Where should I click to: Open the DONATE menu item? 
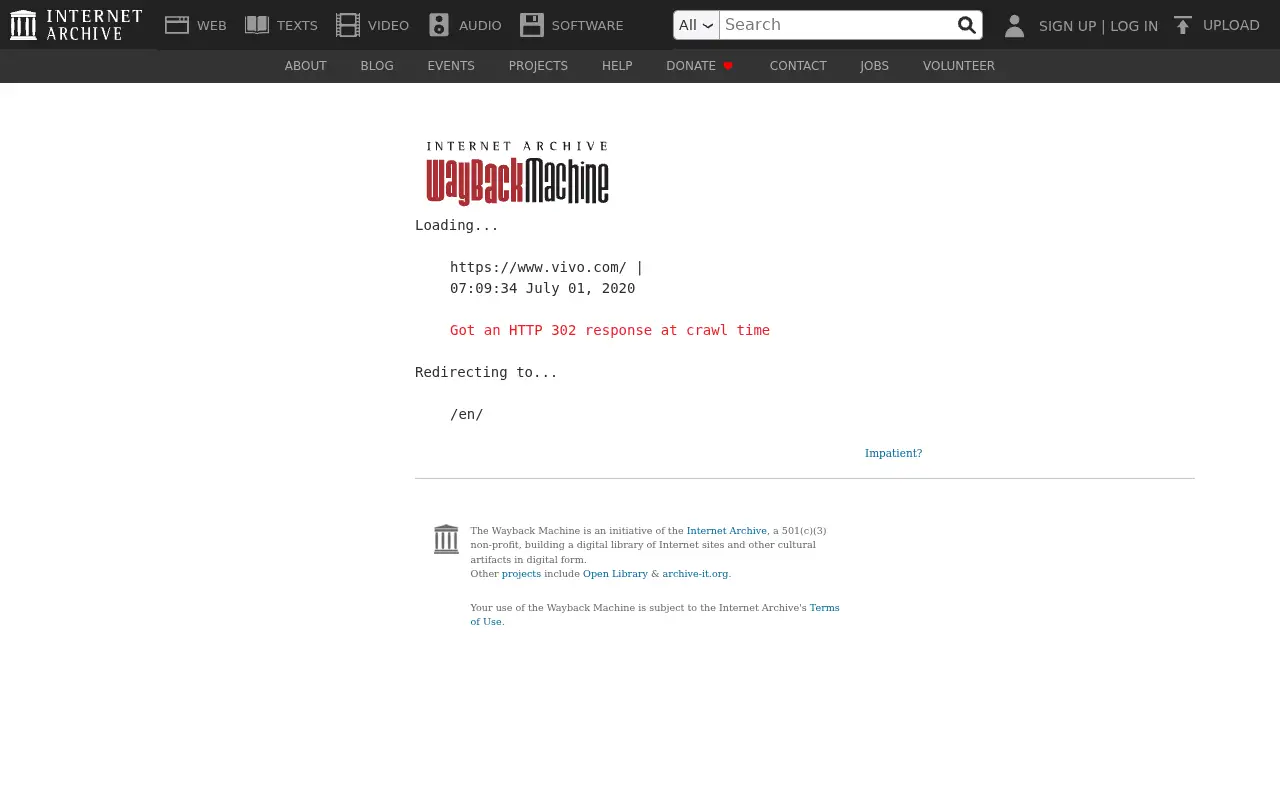point(691,66)
